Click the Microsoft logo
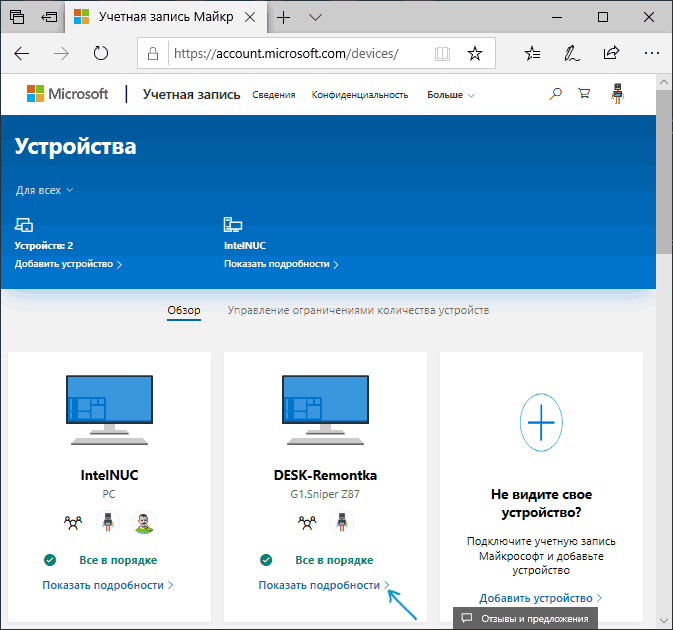Image resolution: width=673 pixels, height=630 pixels. click(67, 94)
